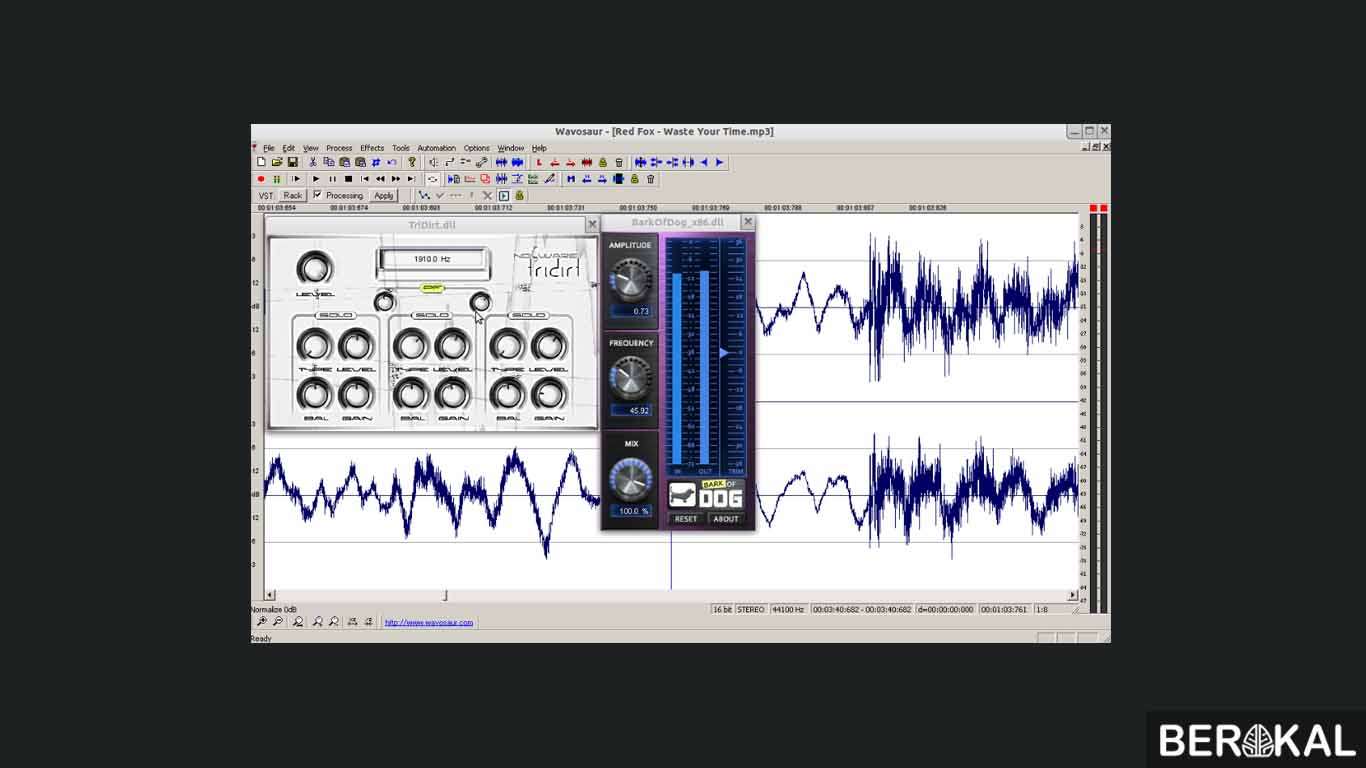Image resolution: width=1366 pixels, height=768 pixels.
Task: Click the 44100 Hz status bar entry
Action: click(788, 609)
